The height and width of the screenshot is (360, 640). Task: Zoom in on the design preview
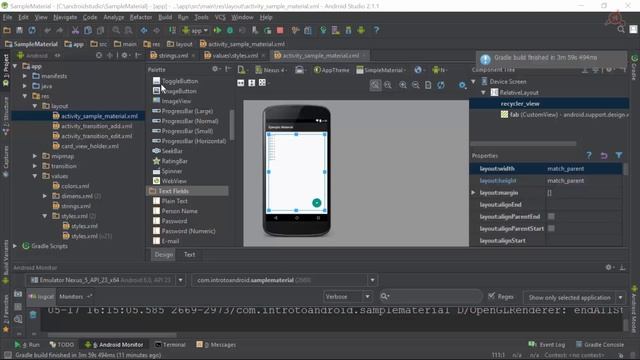403,85
